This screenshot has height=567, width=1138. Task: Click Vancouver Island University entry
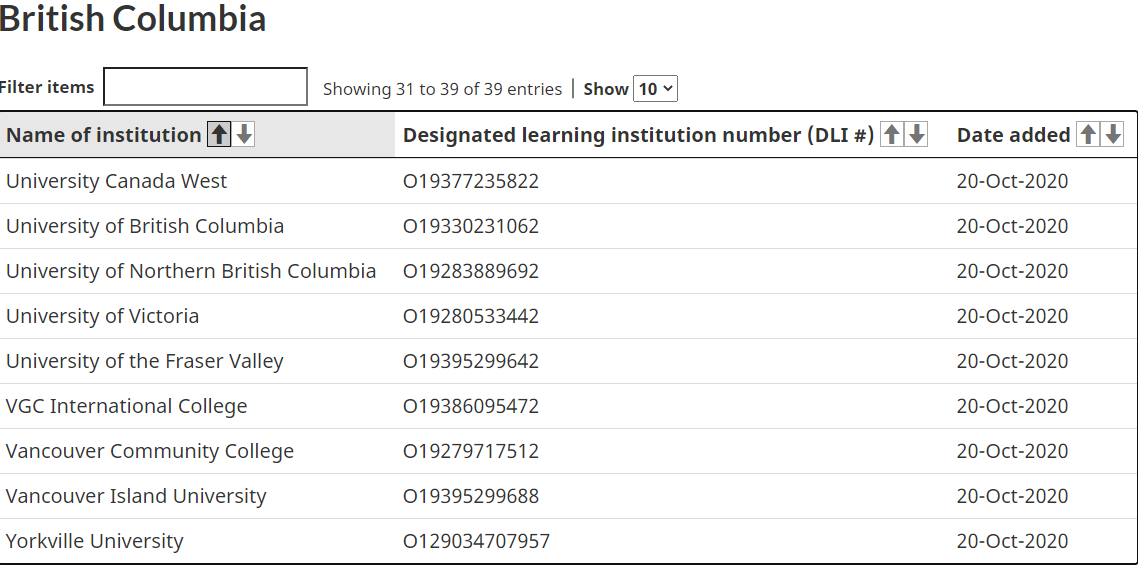click(x=136, y=496)
